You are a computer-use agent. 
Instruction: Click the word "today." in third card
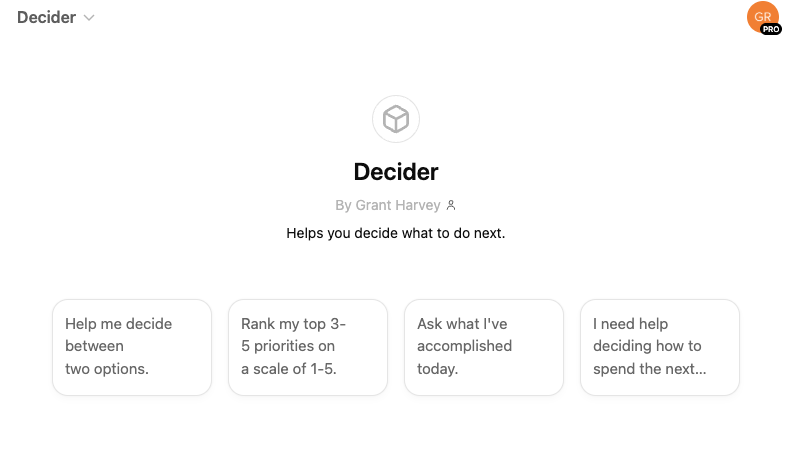pos(438,369)
